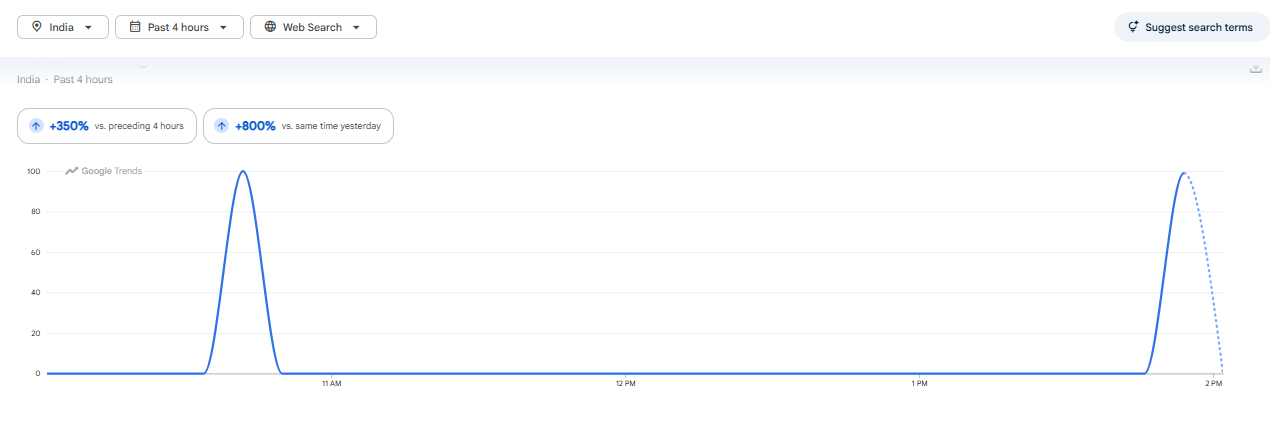Click the Google Trends logo on the chart

pyautogui.click(x=104, y=171)
